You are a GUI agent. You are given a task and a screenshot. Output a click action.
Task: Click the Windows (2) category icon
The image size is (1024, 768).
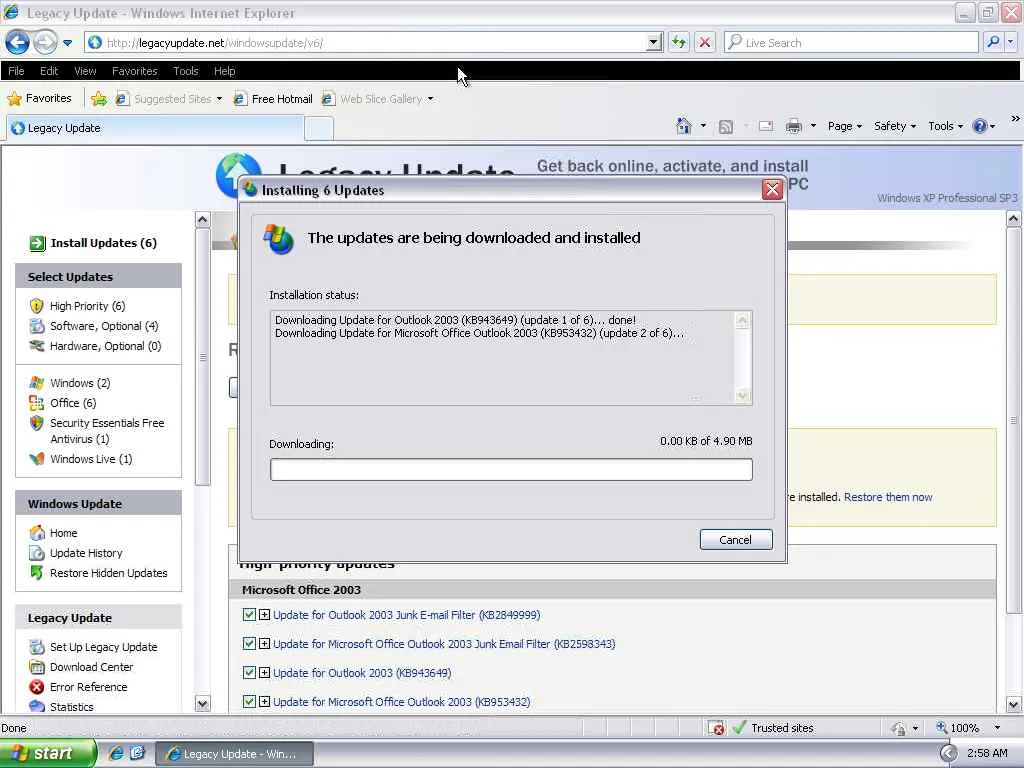coord(37,383)
